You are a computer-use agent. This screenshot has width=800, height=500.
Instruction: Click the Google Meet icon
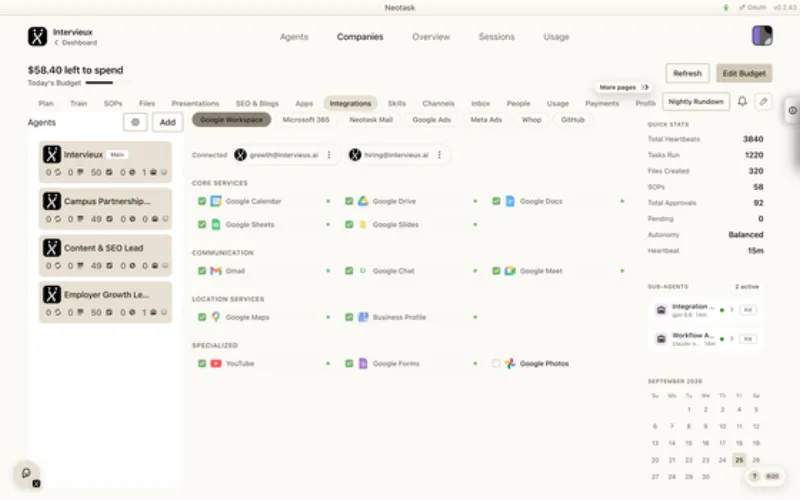(x=510, y=271)
